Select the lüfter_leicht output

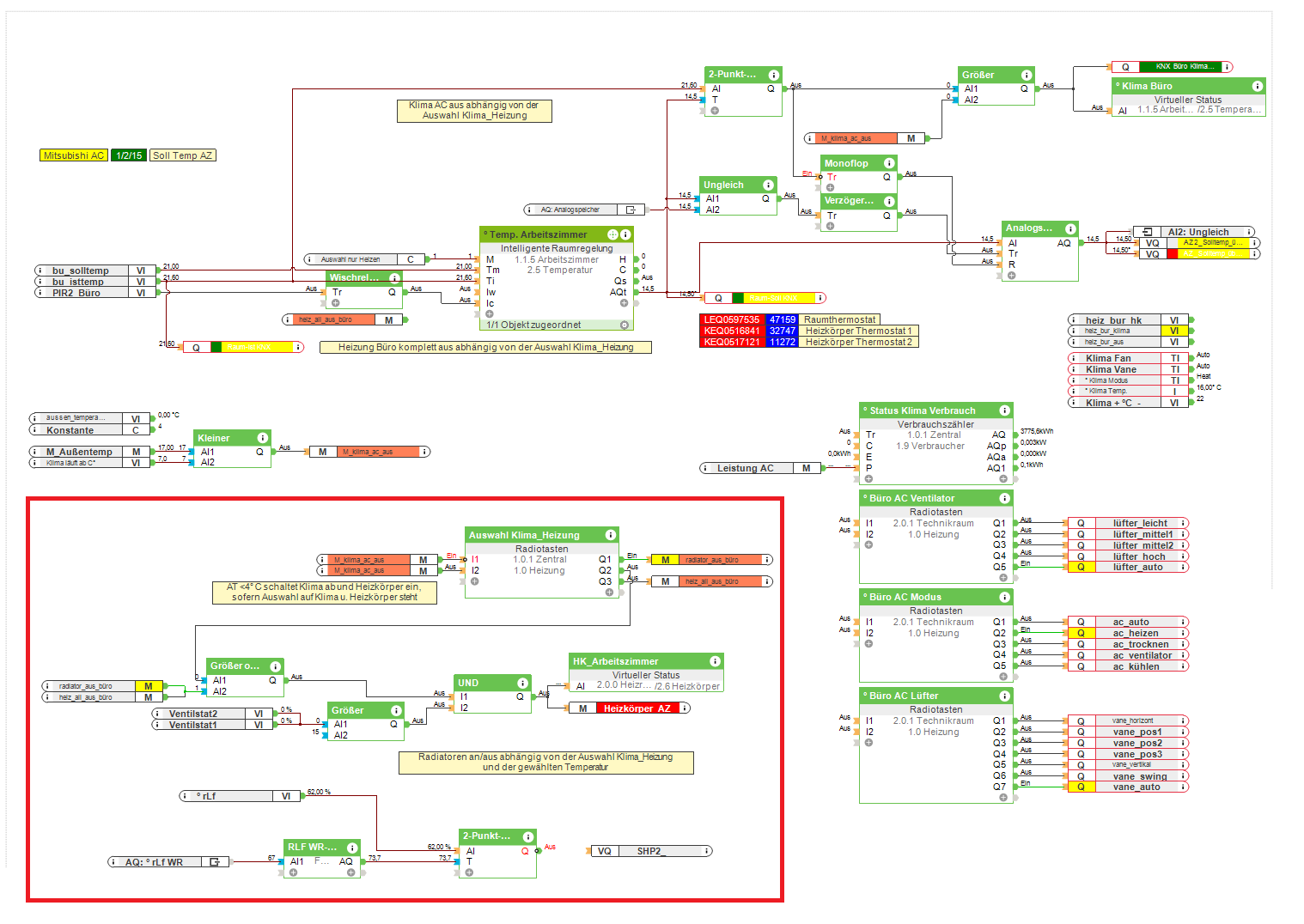[1128, 523]
